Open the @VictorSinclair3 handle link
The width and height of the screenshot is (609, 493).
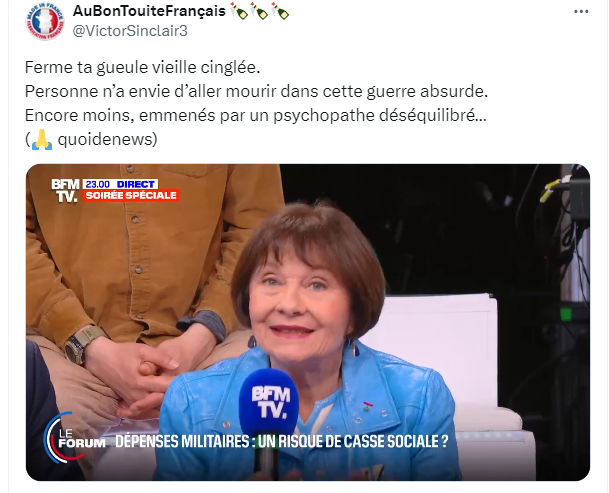tap(130, 31)
